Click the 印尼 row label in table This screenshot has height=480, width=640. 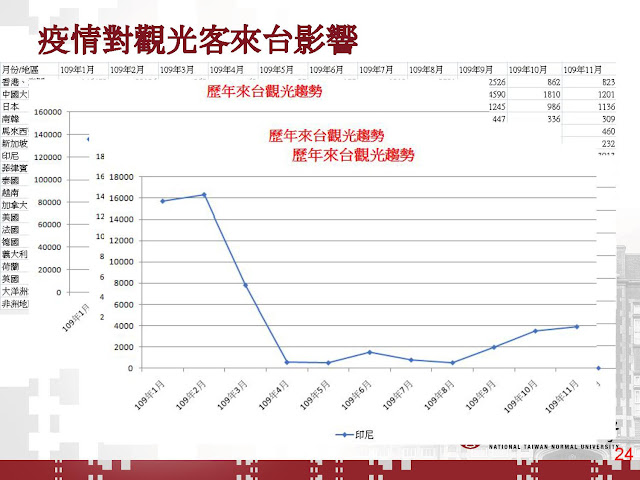11,156
